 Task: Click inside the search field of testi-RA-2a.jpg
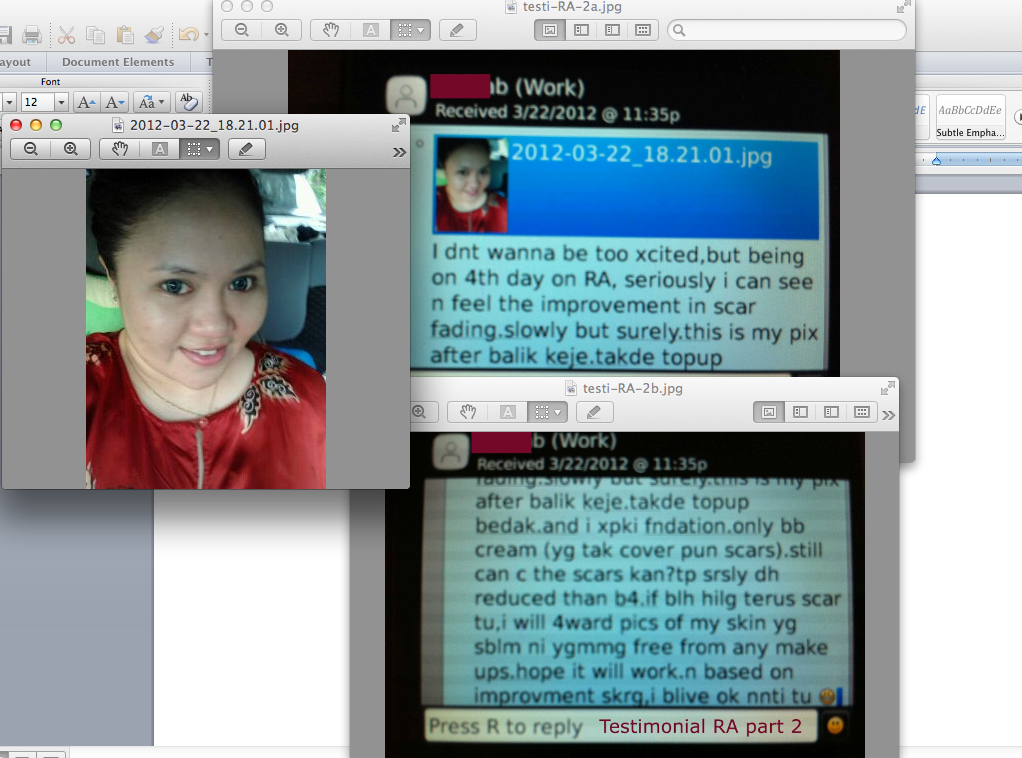click(x=786, y=30)
